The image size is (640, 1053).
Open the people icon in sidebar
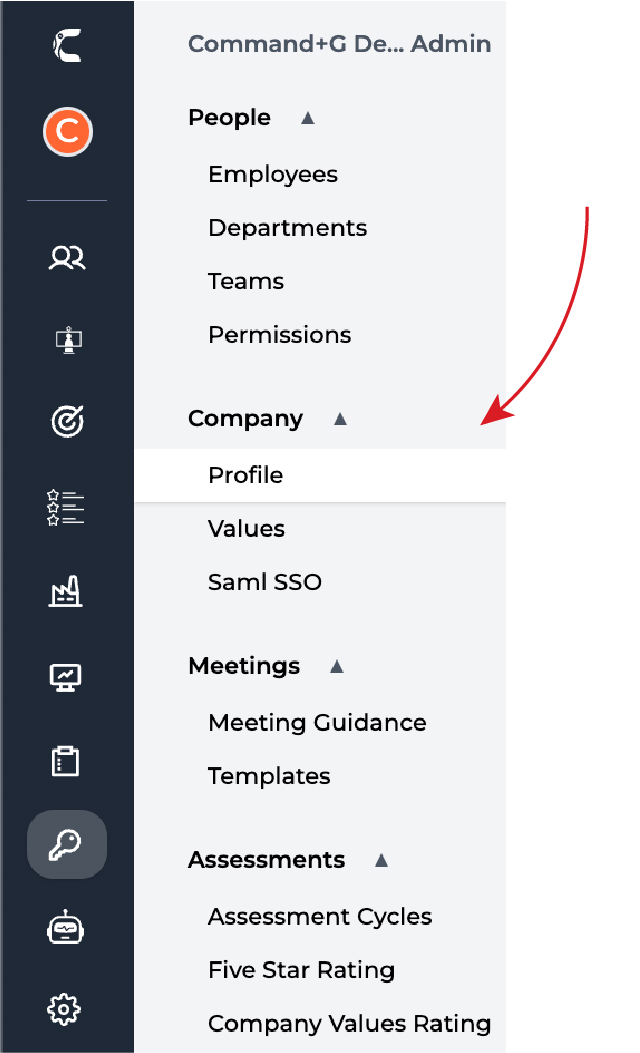[67, 259]
